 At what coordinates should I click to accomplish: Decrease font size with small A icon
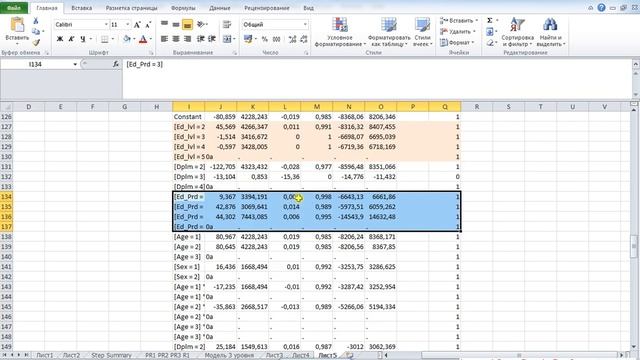pyautogui.click(x=148, y=25)
